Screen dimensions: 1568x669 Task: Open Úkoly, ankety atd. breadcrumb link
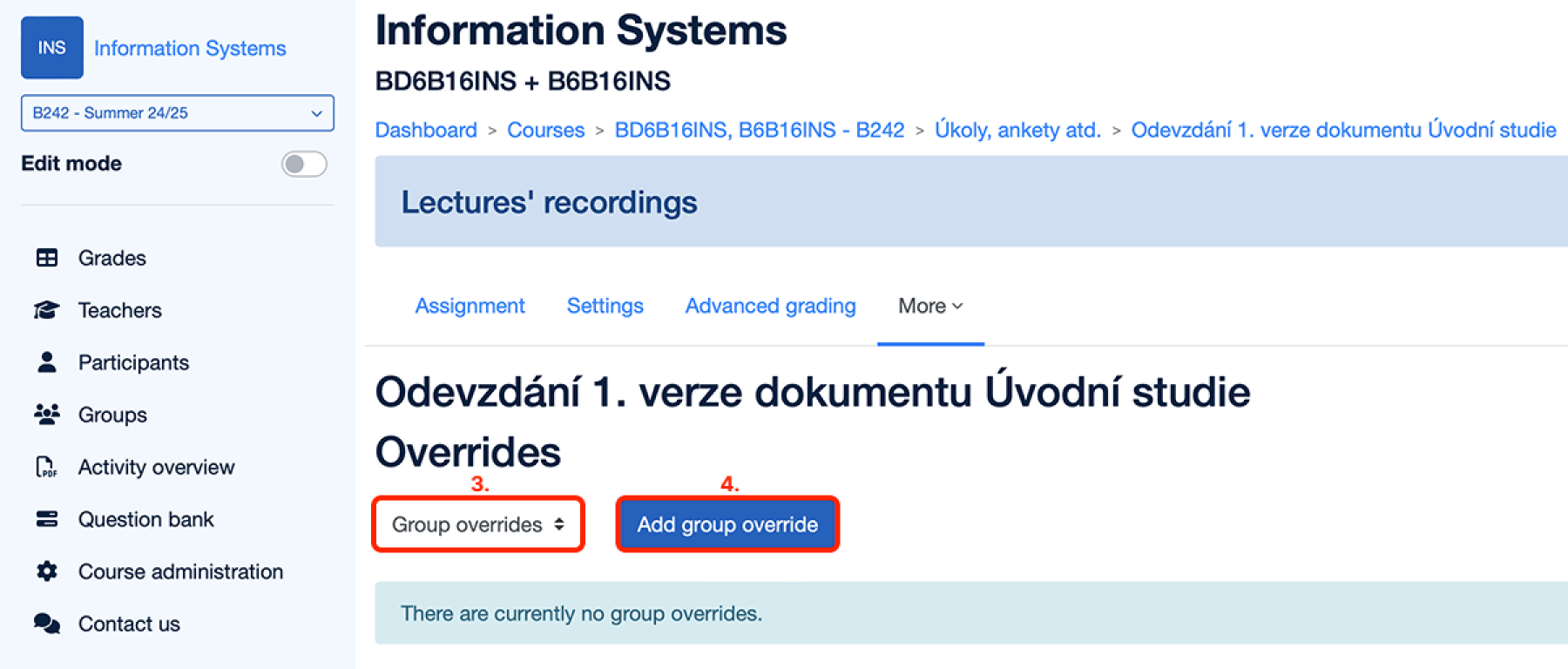(x=1017, y=130)
